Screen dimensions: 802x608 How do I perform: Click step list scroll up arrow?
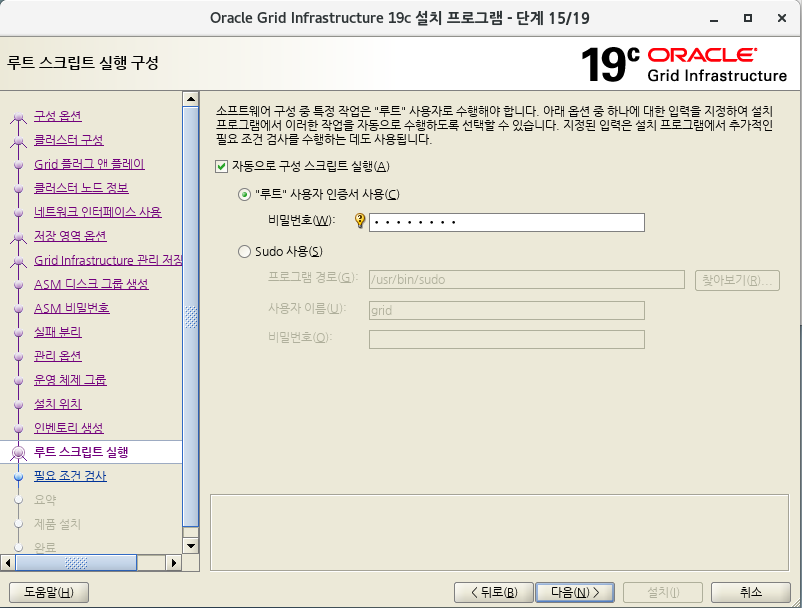pos(191,99)
